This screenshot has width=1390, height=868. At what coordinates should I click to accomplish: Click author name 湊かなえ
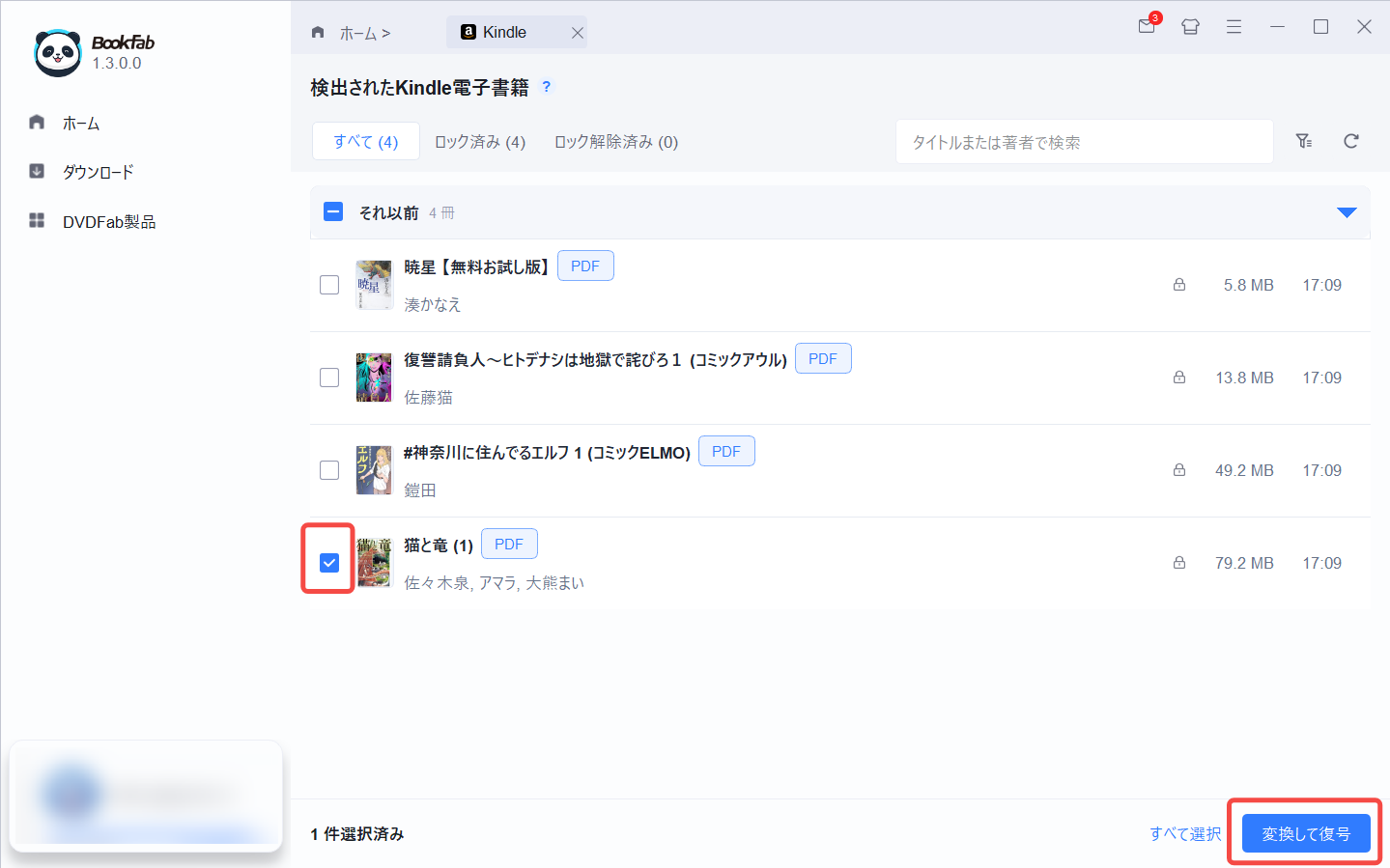[x=433, y=305]
